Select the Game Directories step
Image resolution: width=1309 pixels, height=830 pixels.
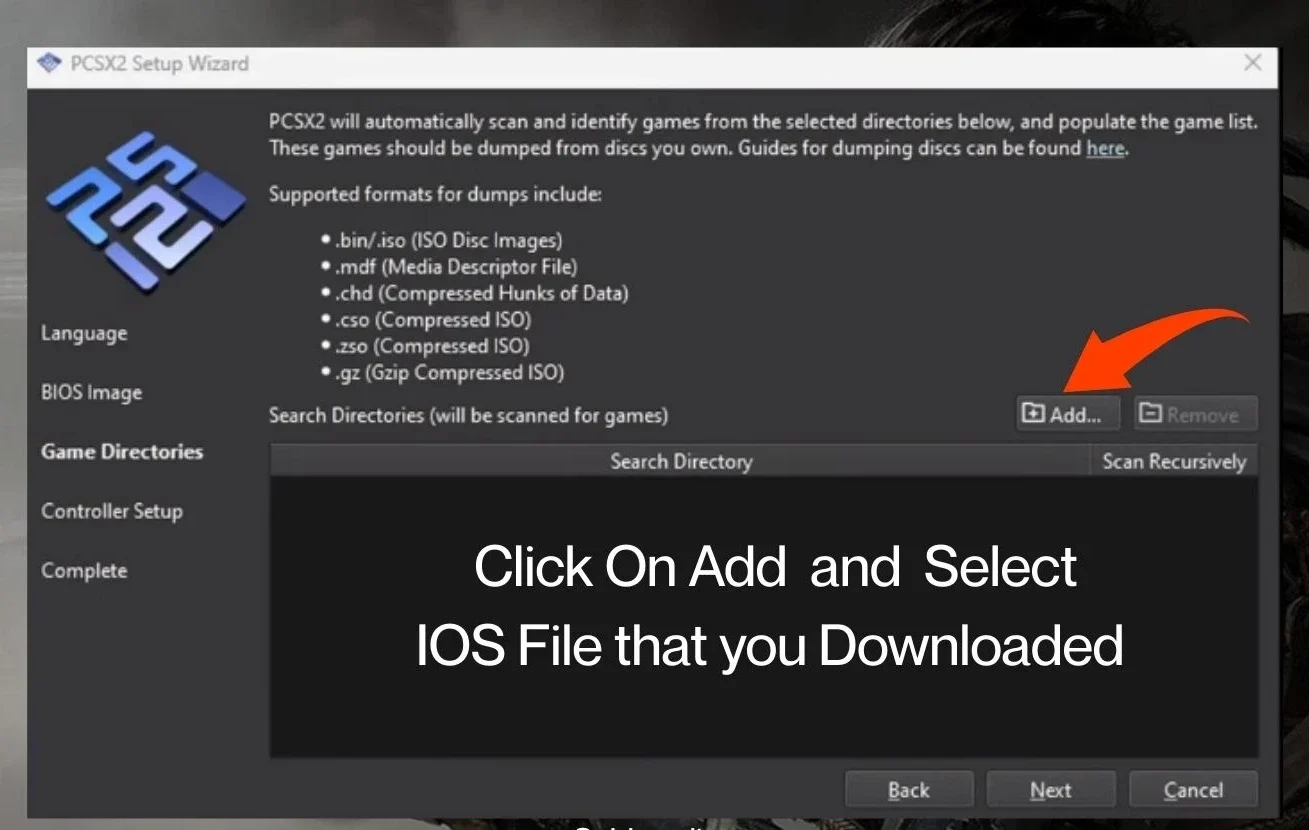click(122, 451)
